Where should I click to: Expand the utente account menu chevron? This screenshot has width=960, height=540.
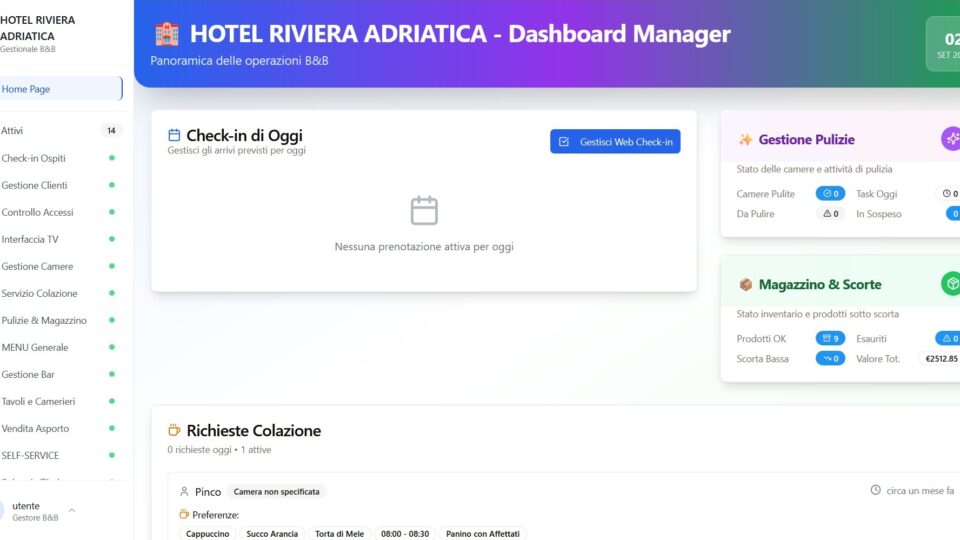pos(72,511)
